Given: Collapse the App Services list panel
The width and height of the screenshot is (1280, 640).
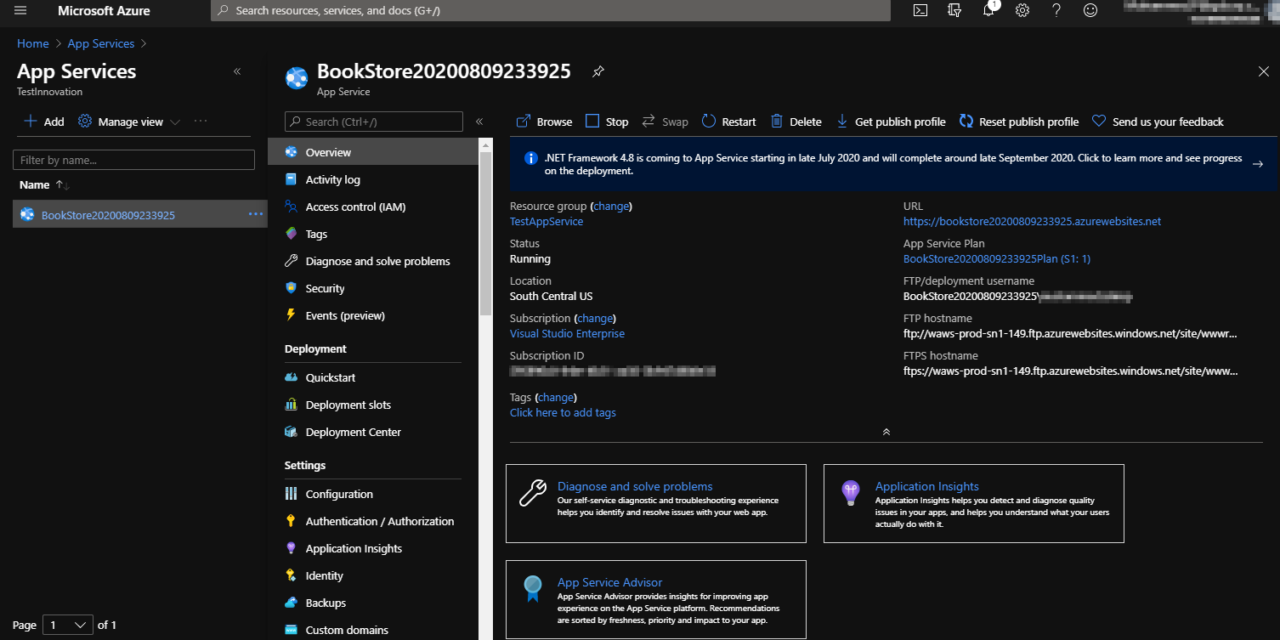Looking at the screenshot, I should point(237,72).
